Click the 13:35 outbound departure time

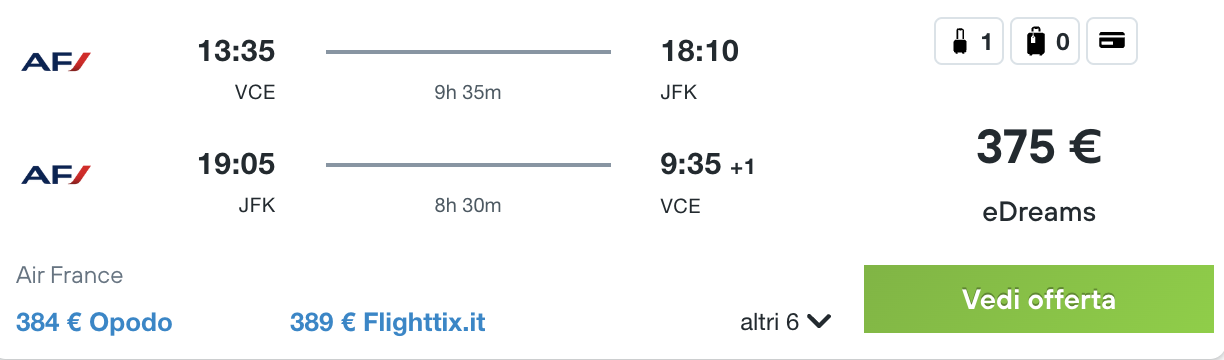[x=236, y=50]
